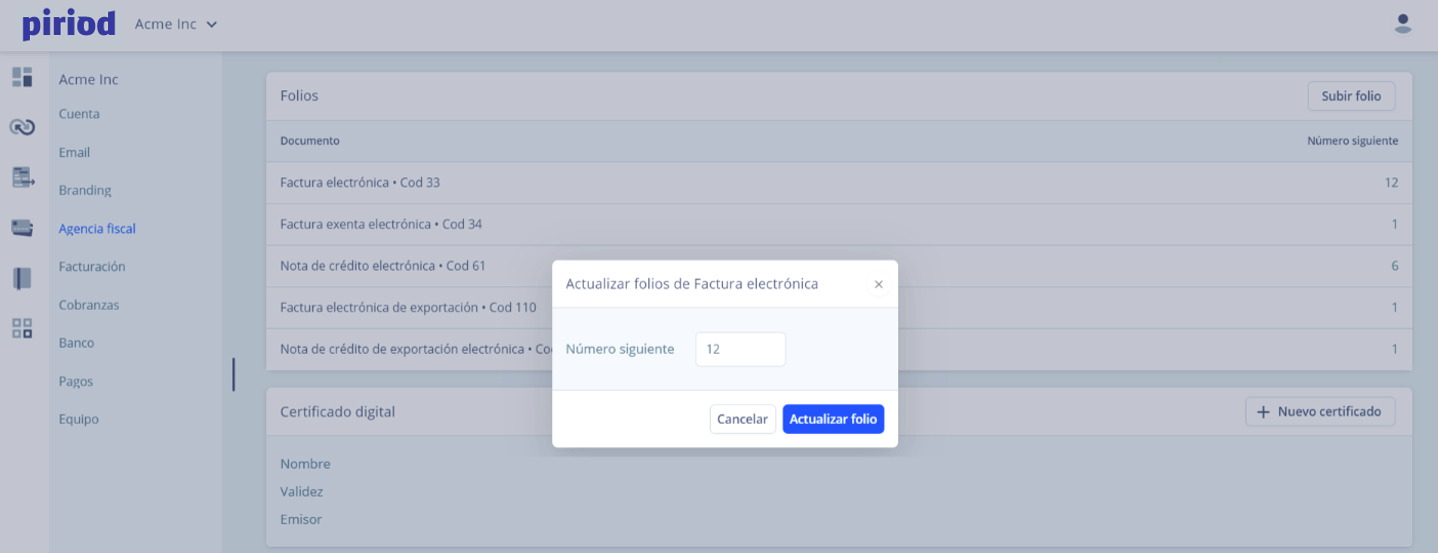Open the dashboard icon in left rail

tap(22, 77)
